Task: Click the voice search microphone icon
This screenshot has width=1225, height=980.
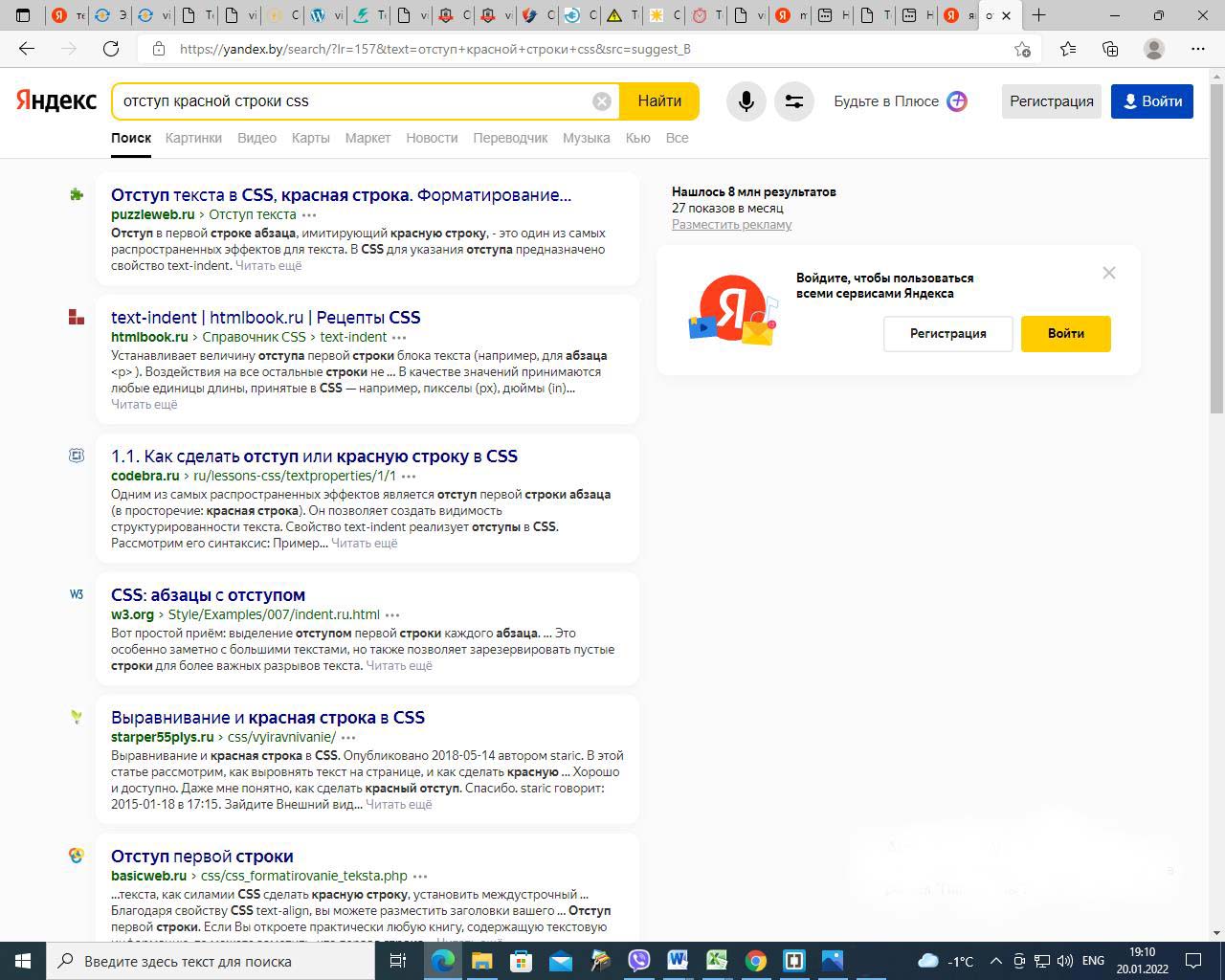Action: [x=746, y=101]
